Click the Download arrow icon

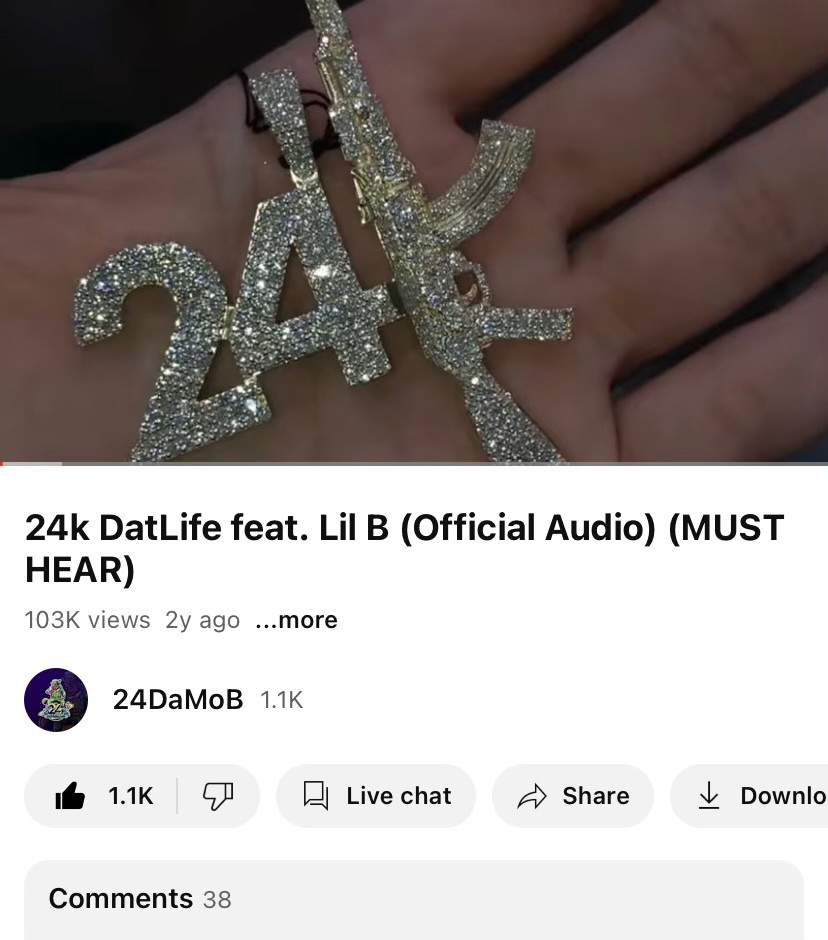(x=709, y=796)
